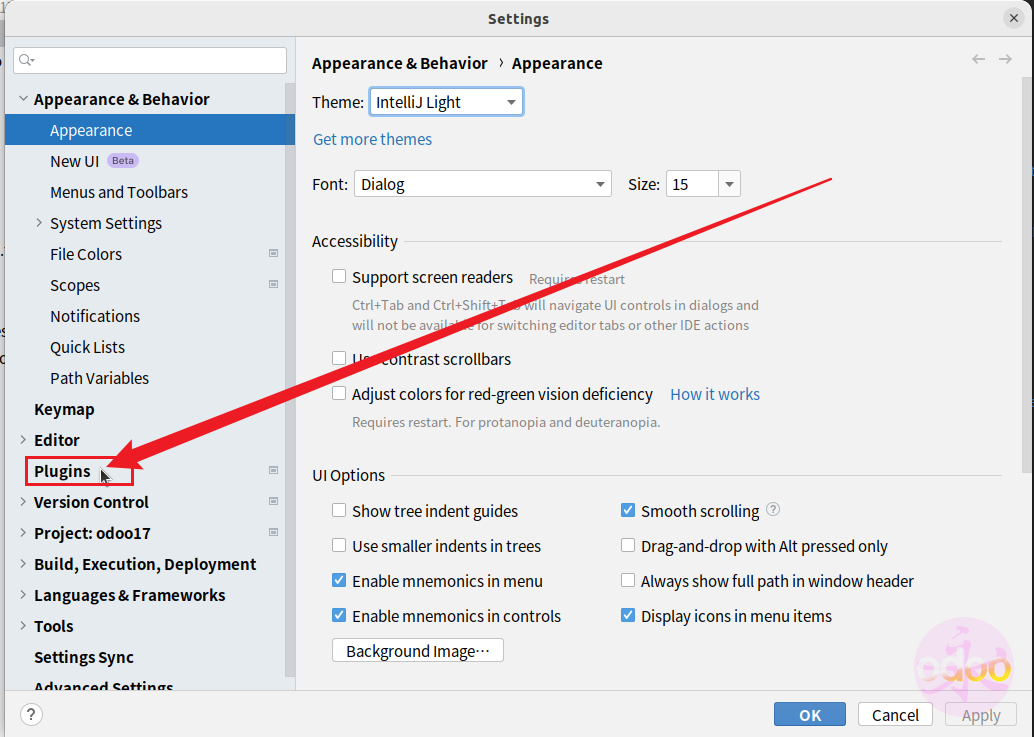This screenshot has width=1034, height=737.
Task: Collapse the Appearance & Behavior section
Action: 23,99
